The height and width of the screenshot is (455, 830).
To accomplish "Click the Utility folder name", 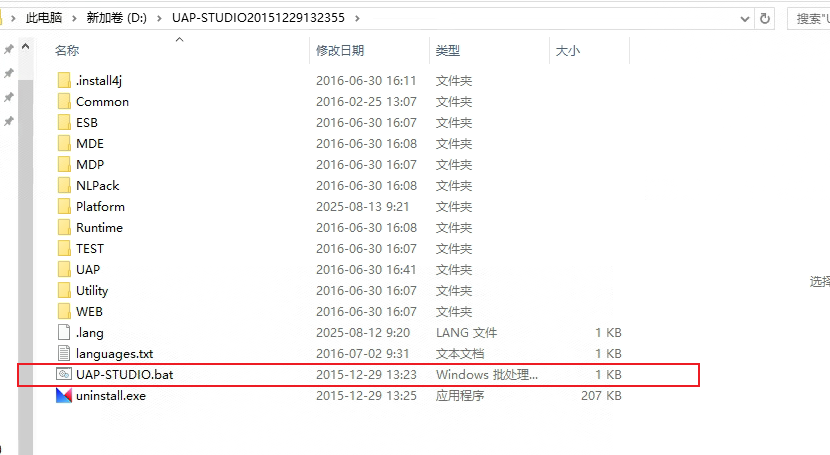I will pyautogui.click(x=92, y=290).
